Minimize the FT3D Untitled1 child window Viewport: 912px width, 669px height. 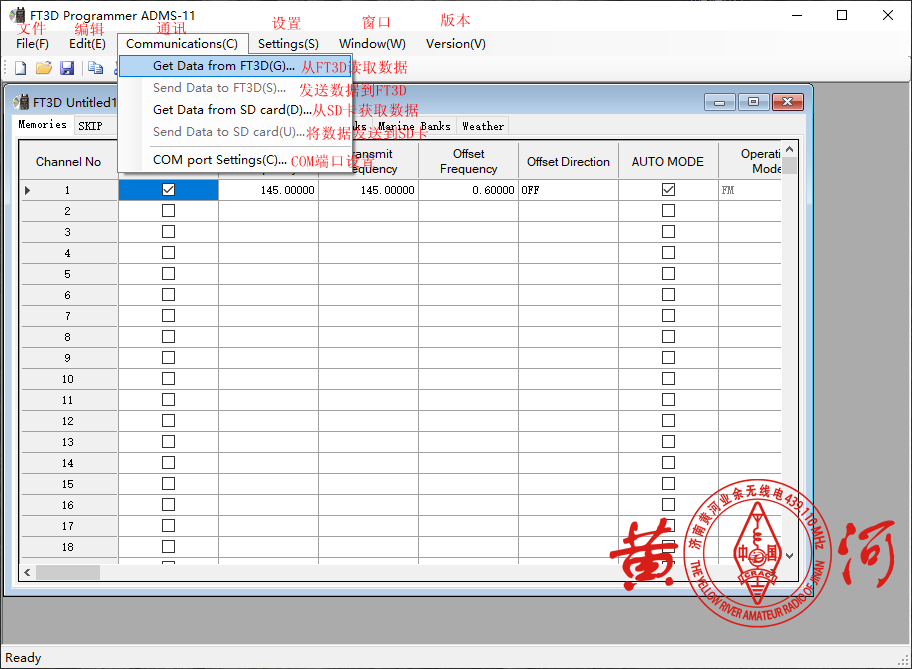pos(719,102)
